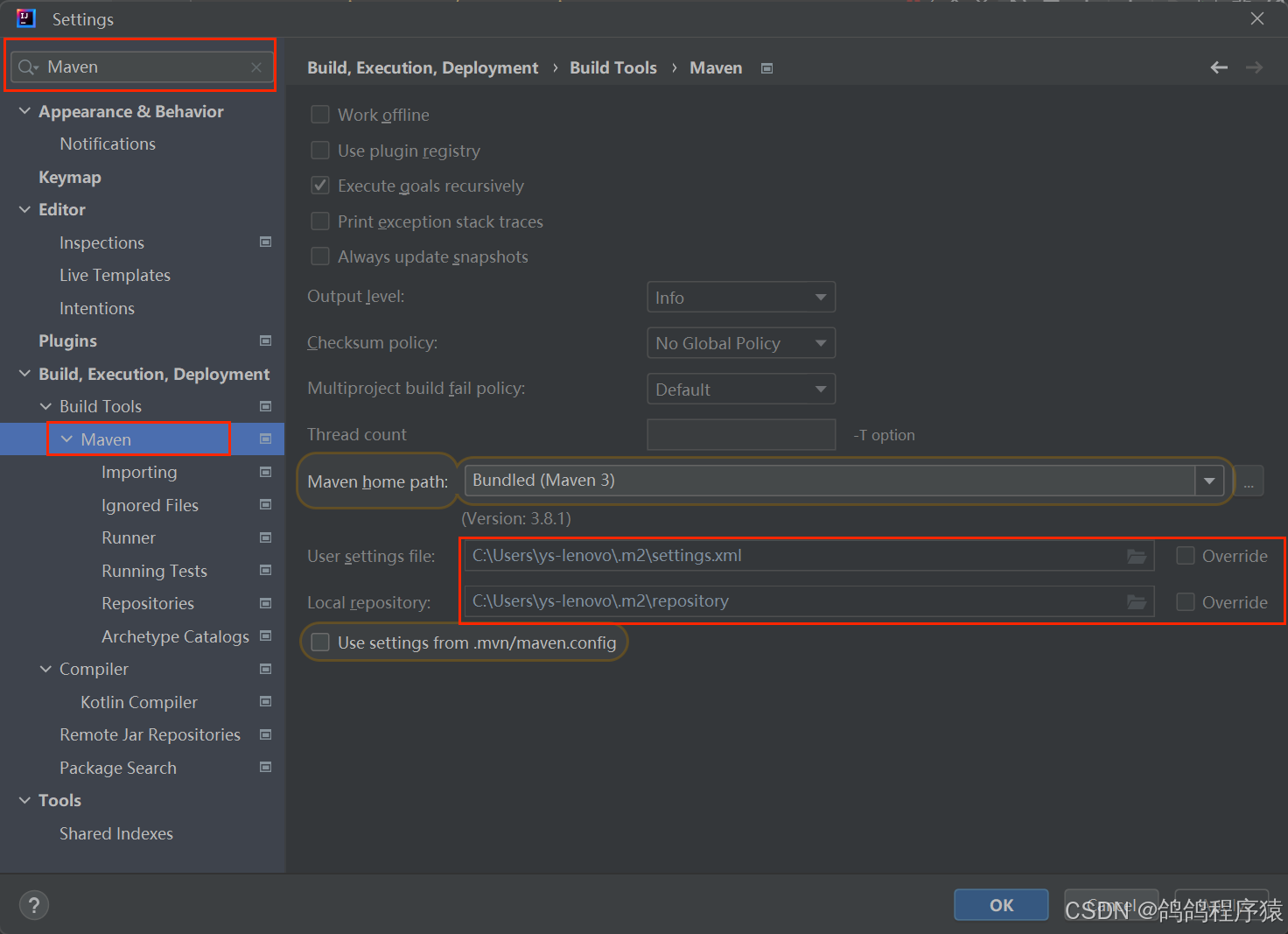Enable Use settings from .mvn/maven.config

(320, 643)
